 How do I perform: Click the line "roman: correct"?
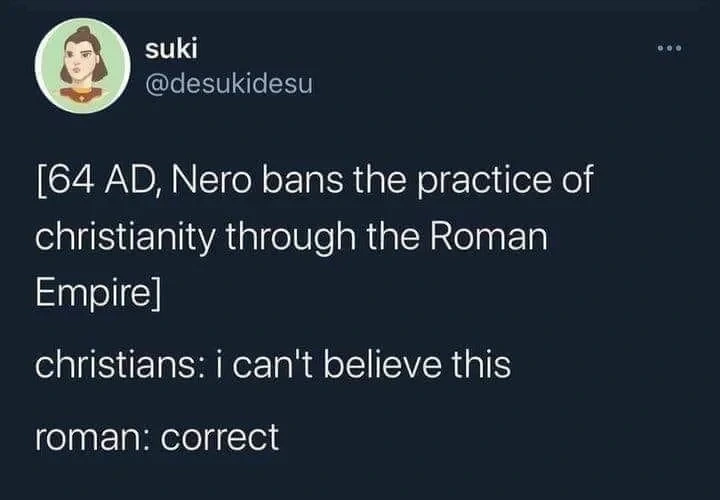(x=157, y=436)
